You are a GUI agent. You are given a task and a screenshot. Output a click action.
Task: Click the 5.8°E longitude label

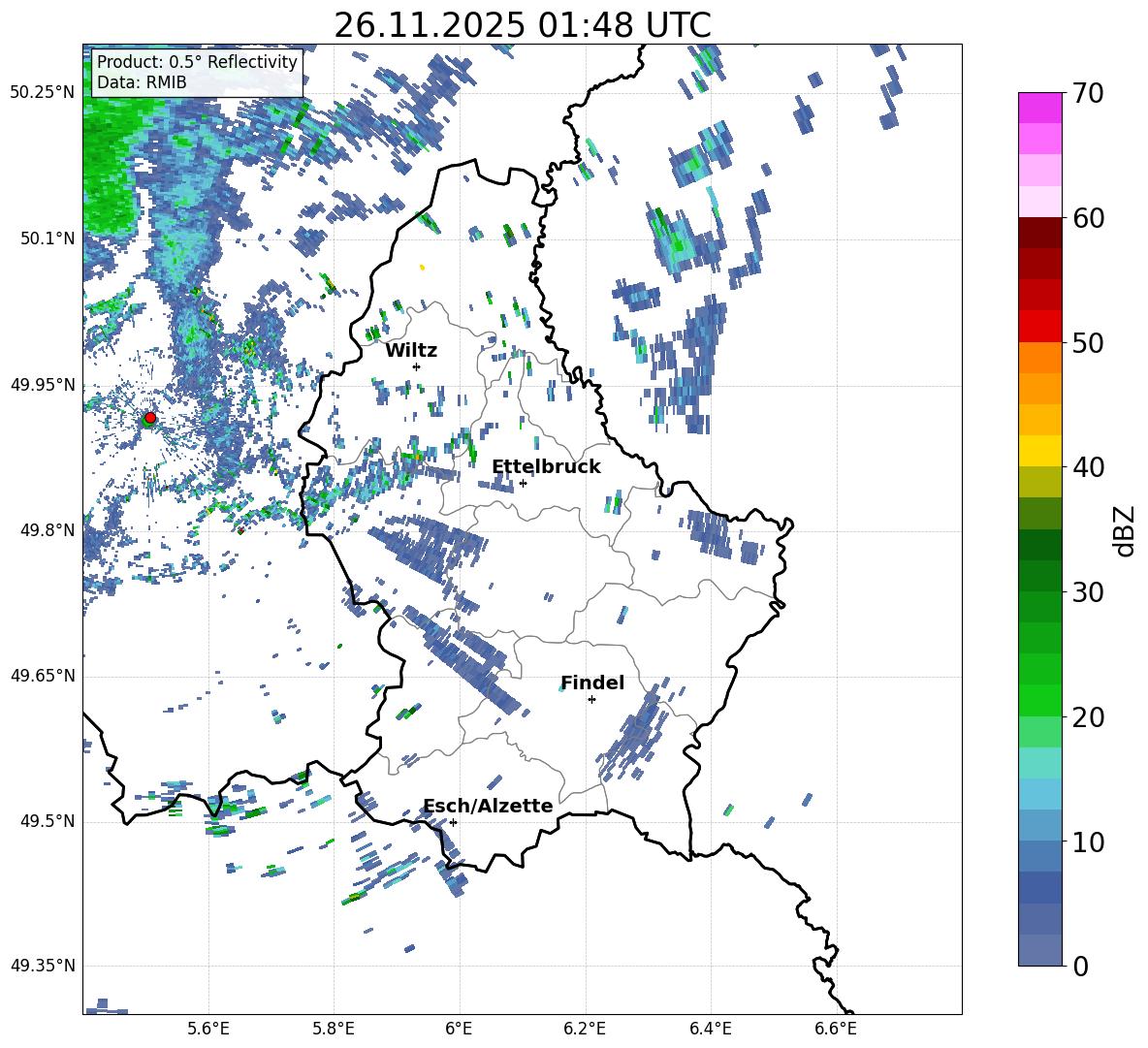point(334,1029)
